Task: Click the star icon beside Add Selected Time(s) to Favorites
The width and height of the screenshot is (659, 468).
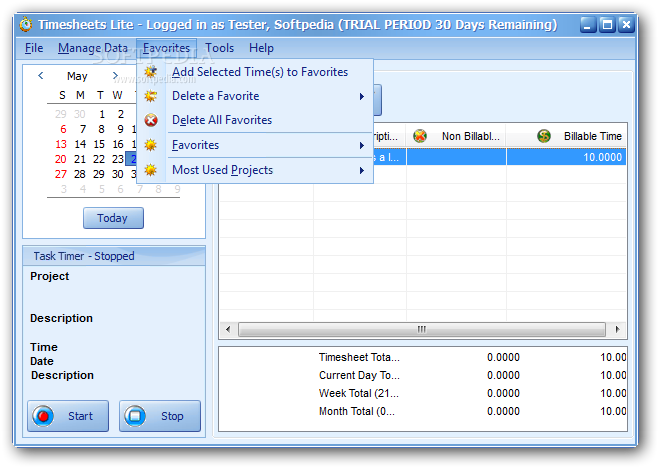Action: coord(150,72)
